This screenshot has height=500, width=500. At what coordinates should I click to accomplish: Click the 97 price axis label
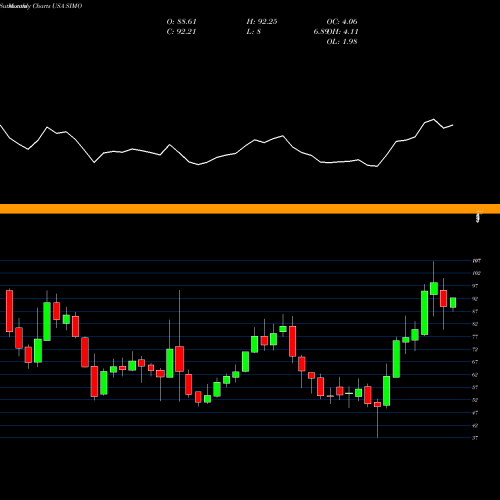click(475, 286)
